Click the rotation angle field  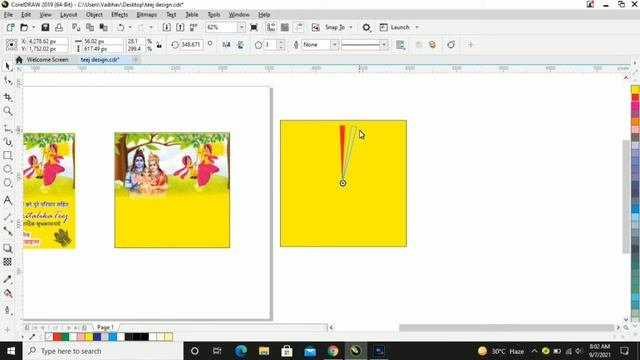pyautogui.click(x=191, y=44)
